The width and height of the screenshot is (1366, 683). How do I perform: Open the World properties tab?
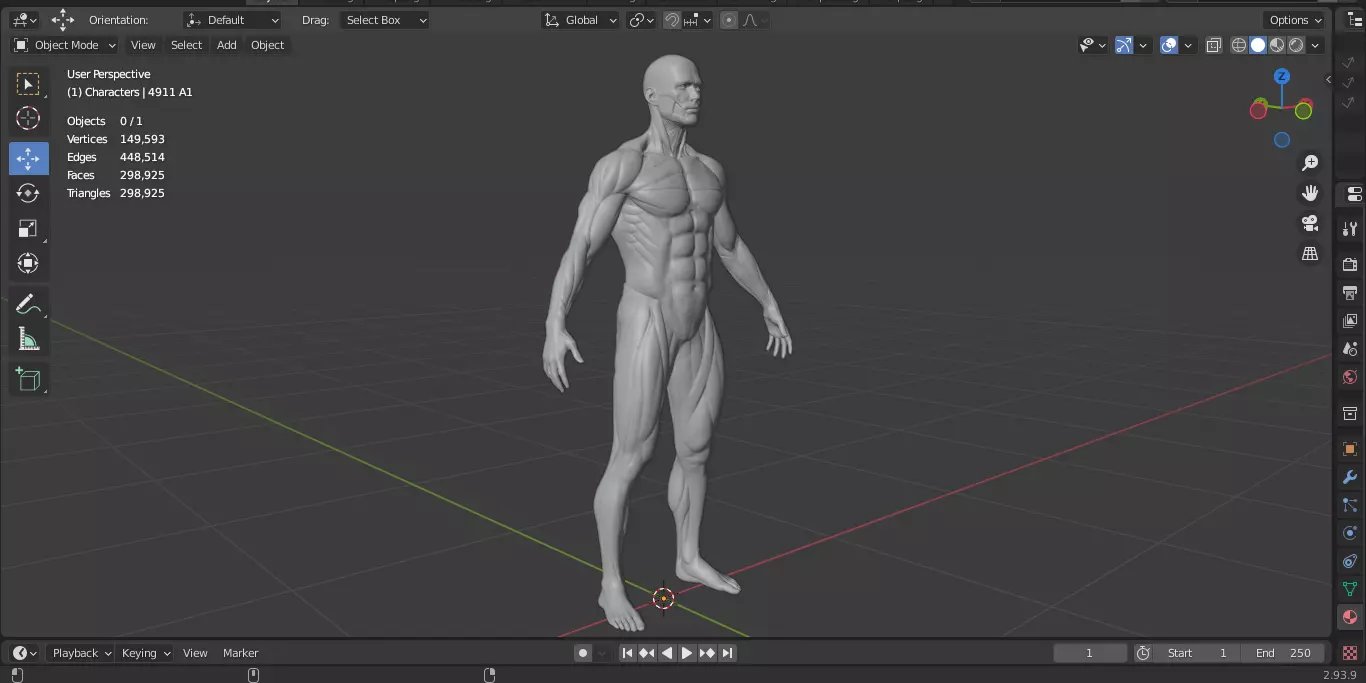click(x=1350, y=377)
